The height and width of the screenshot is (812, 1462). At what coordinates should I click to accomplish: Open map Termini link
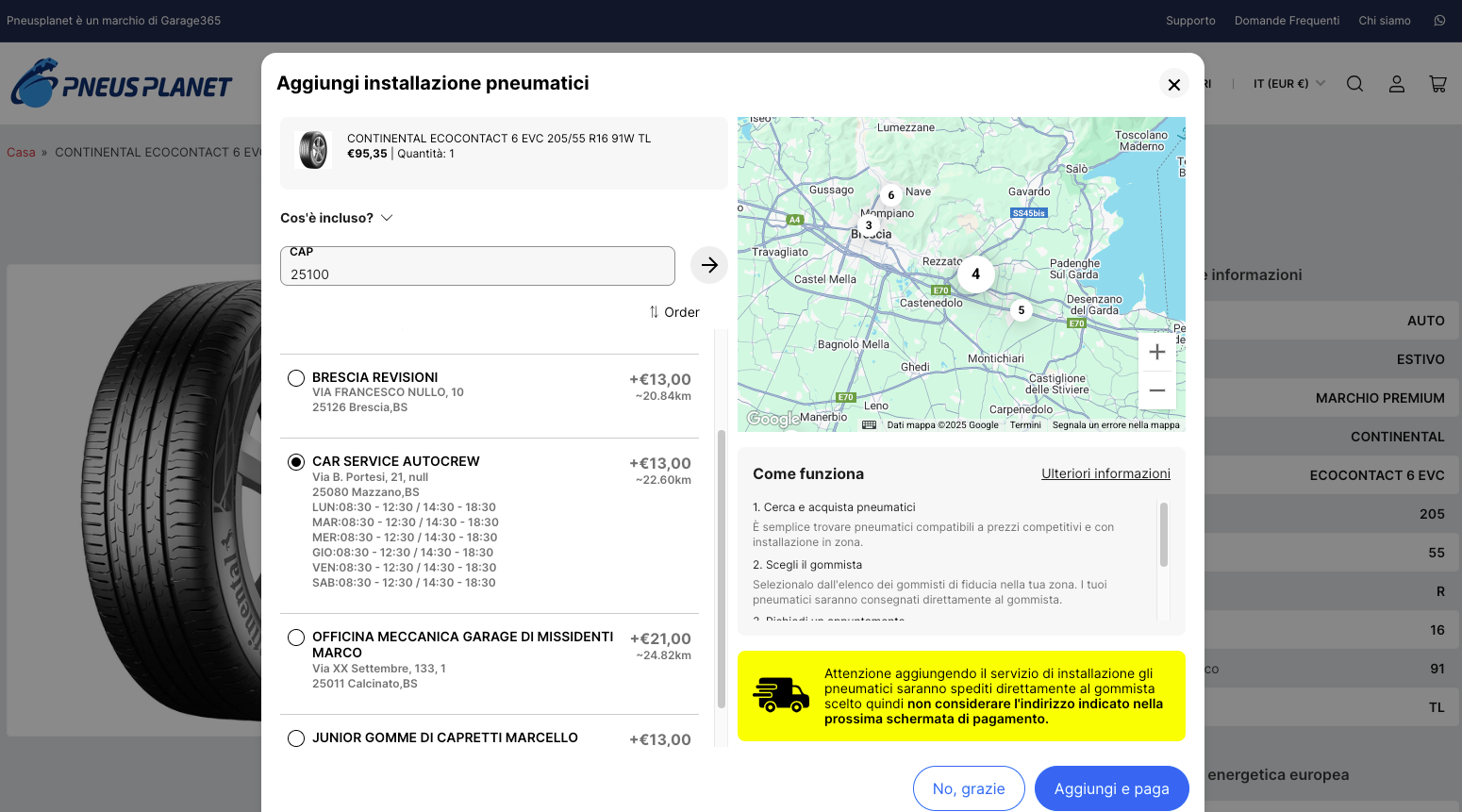coord(1025,425)
